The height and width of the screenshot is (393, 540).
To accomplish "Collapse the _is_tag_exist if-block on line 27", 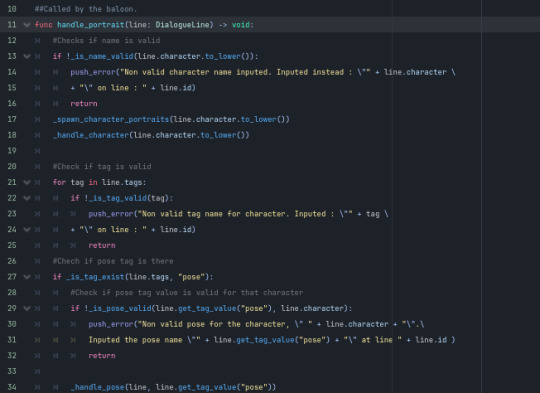I will pos(27,277).
